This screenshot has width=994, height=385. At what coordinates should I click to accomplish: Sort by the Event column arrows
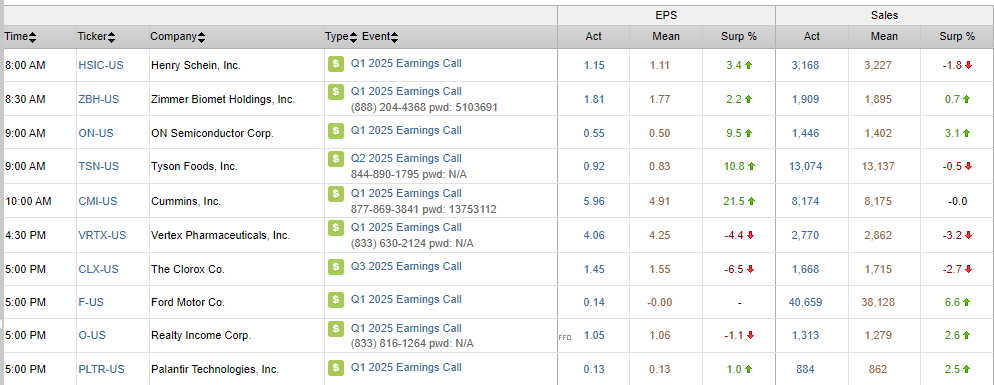pyautogui.click(x=394, y=37)
